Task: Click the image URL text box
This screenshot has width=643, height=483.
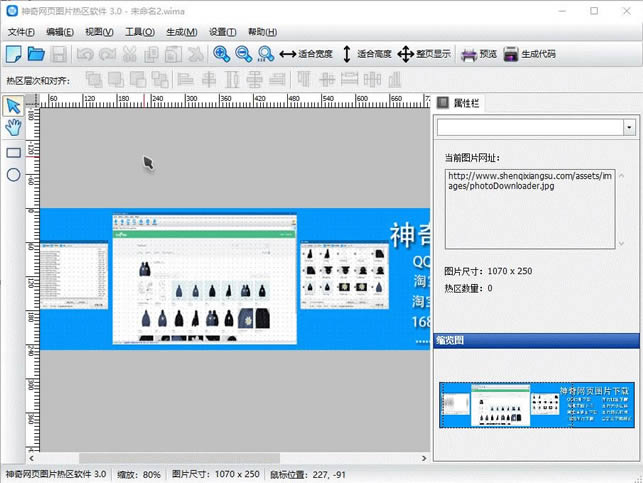Action: click(x=530, y=209)
